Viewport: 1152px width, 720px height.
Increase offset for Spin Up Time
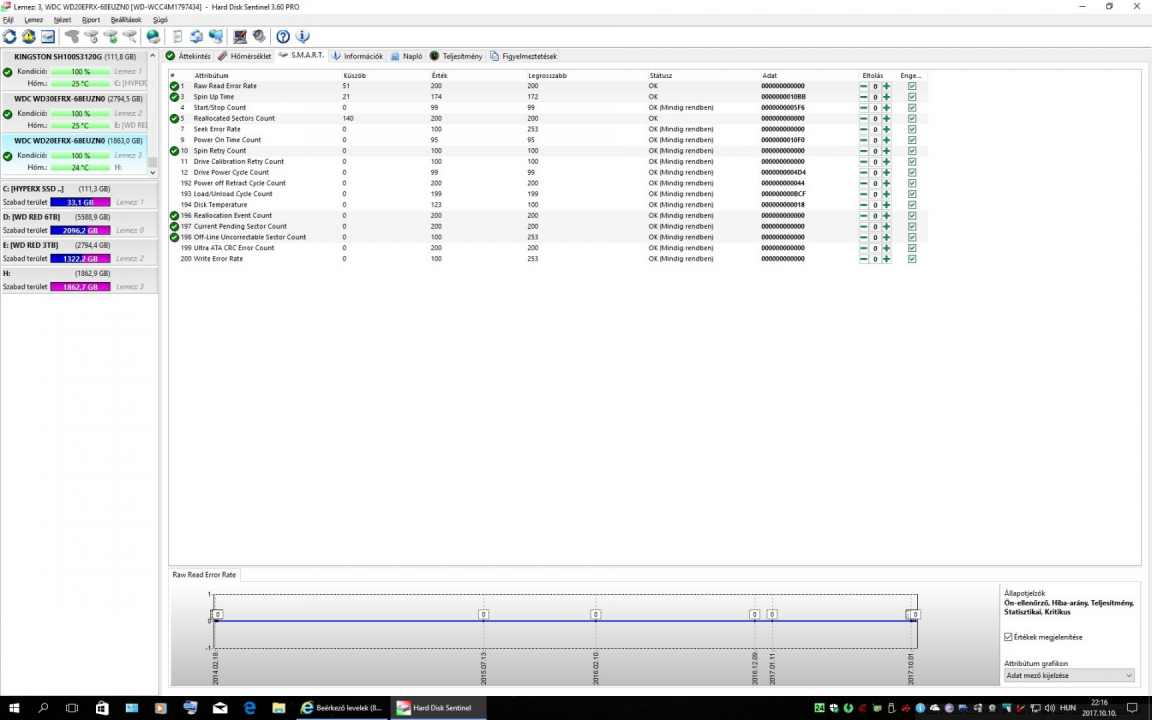pos(886,97)
